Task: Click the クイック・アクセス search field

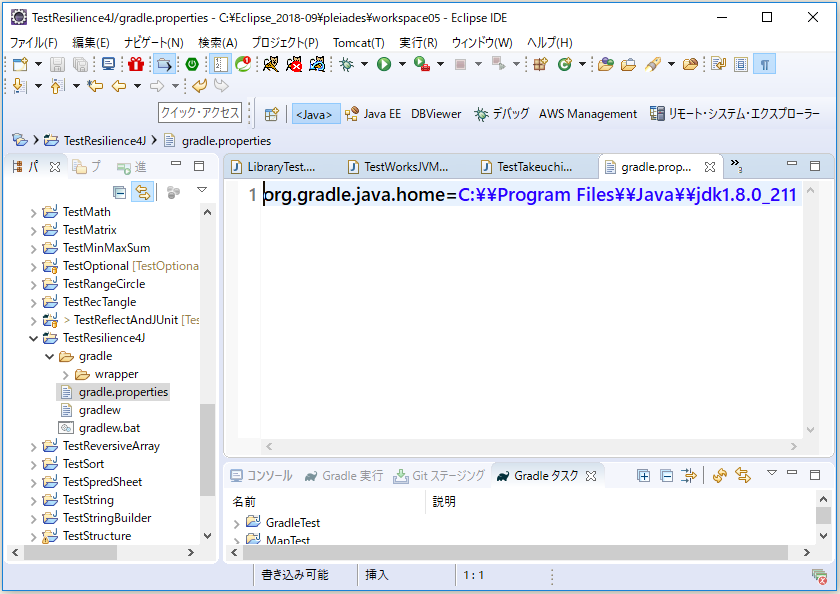Action: coord(200,112)
